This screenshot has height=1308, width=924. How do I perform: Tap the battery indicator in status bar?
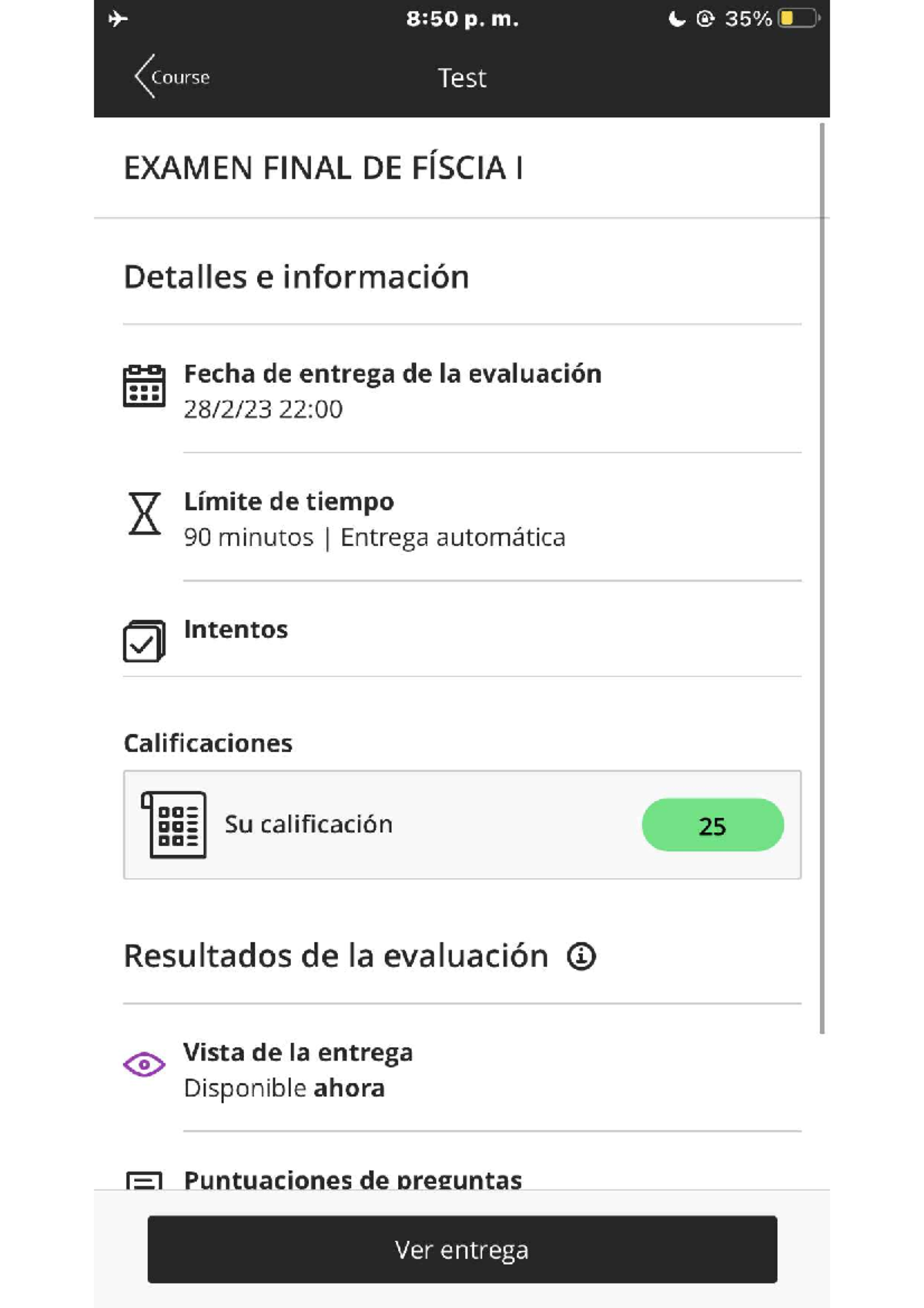[x=798, y=18]
